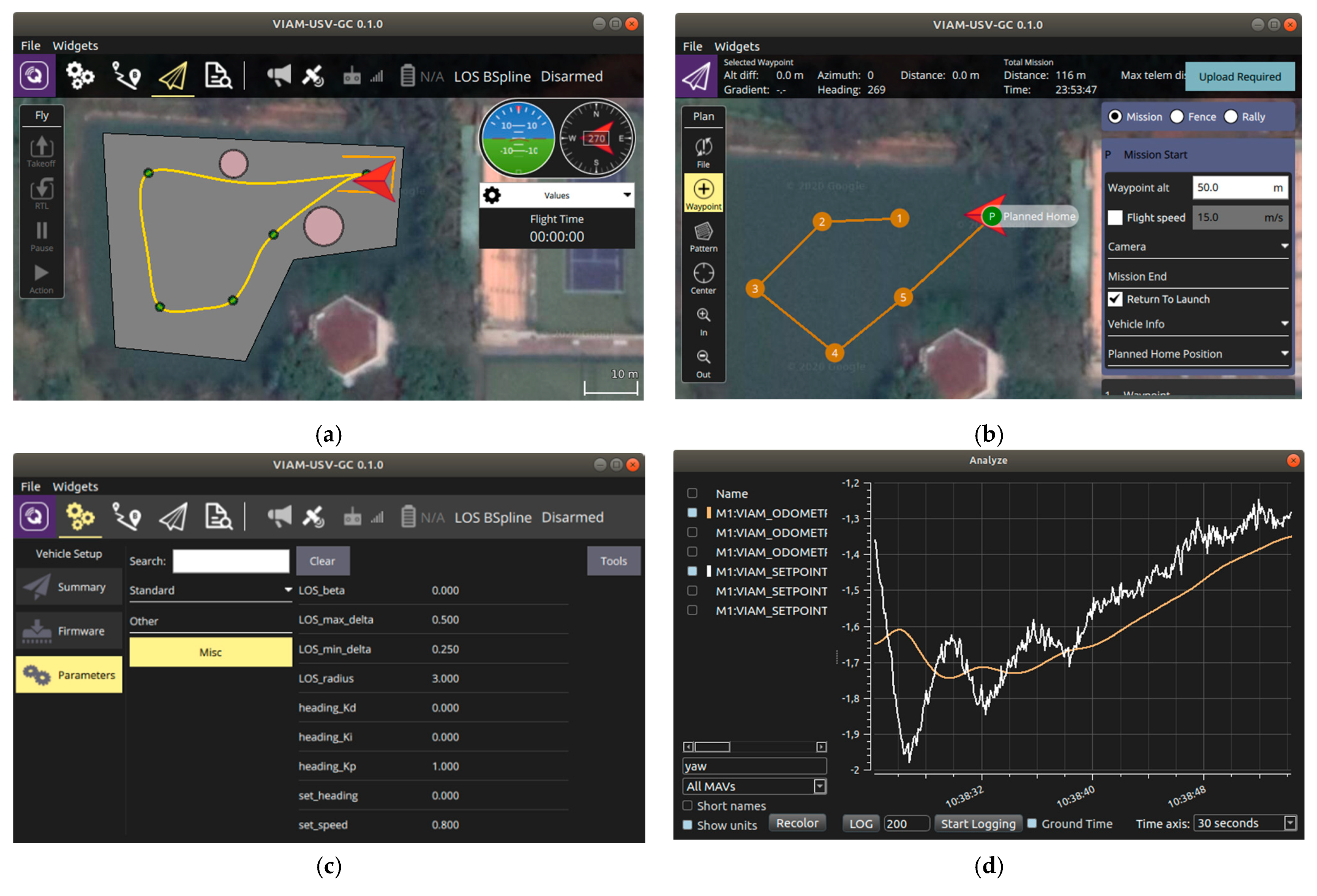This screenshot has height=896, width=1317.
Task: Open the Widgets menu in Fly window
Action: coord(75,45)
